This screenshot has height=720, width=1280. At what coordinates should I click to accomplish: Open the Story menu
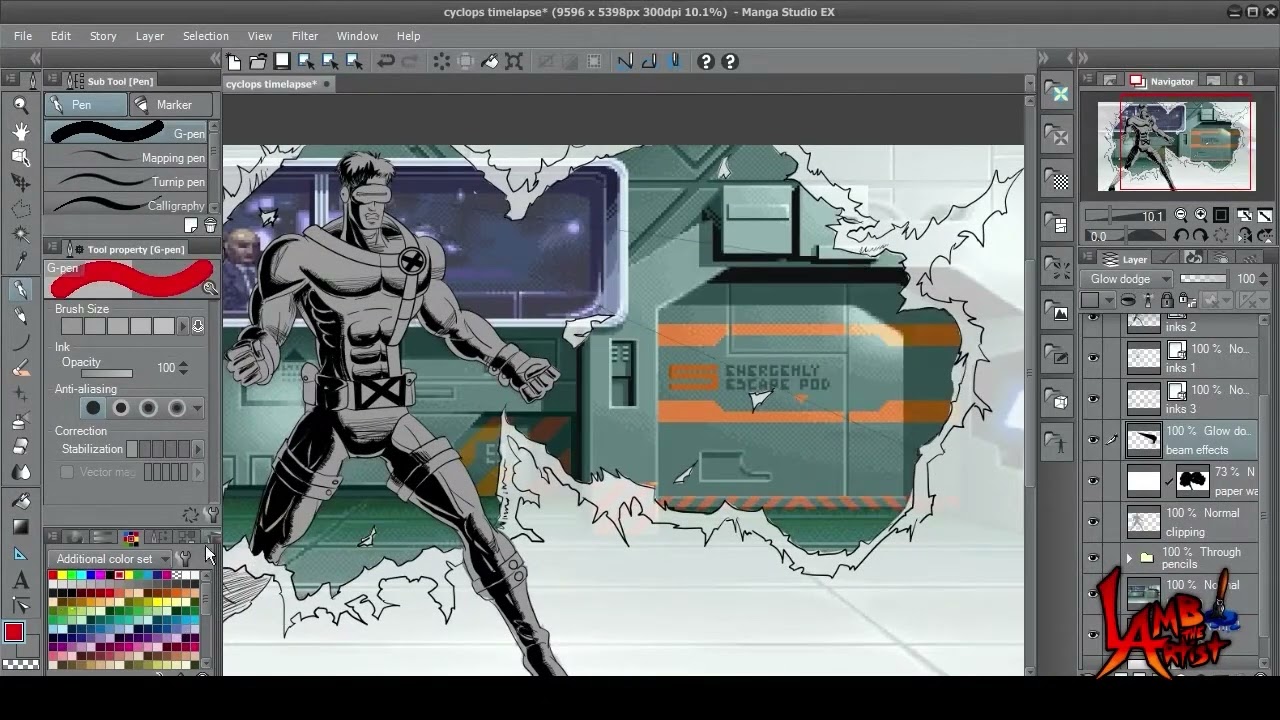(103, 36)
